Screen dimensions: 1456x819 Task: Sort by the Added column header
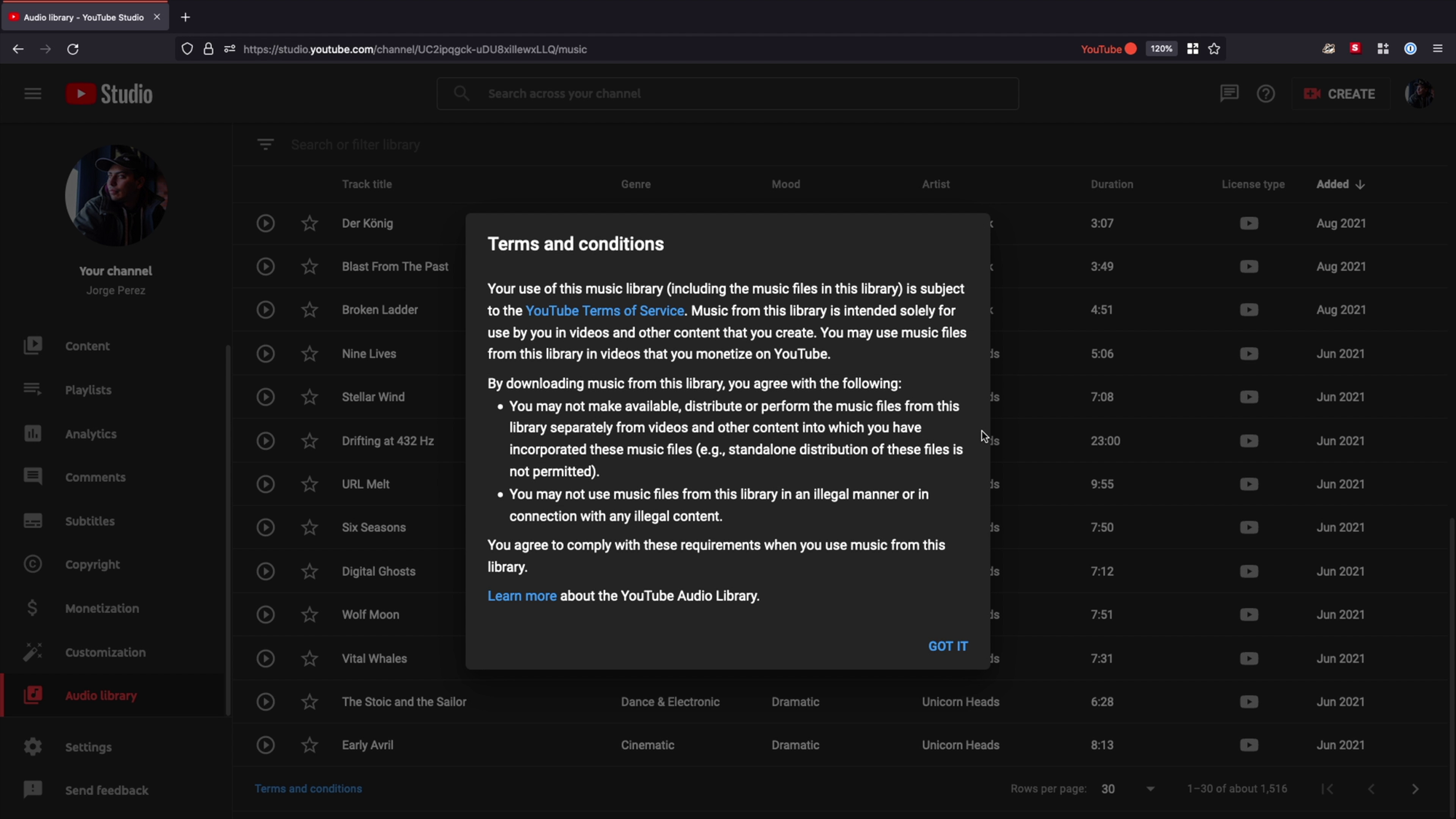(x=1340, y=184)
